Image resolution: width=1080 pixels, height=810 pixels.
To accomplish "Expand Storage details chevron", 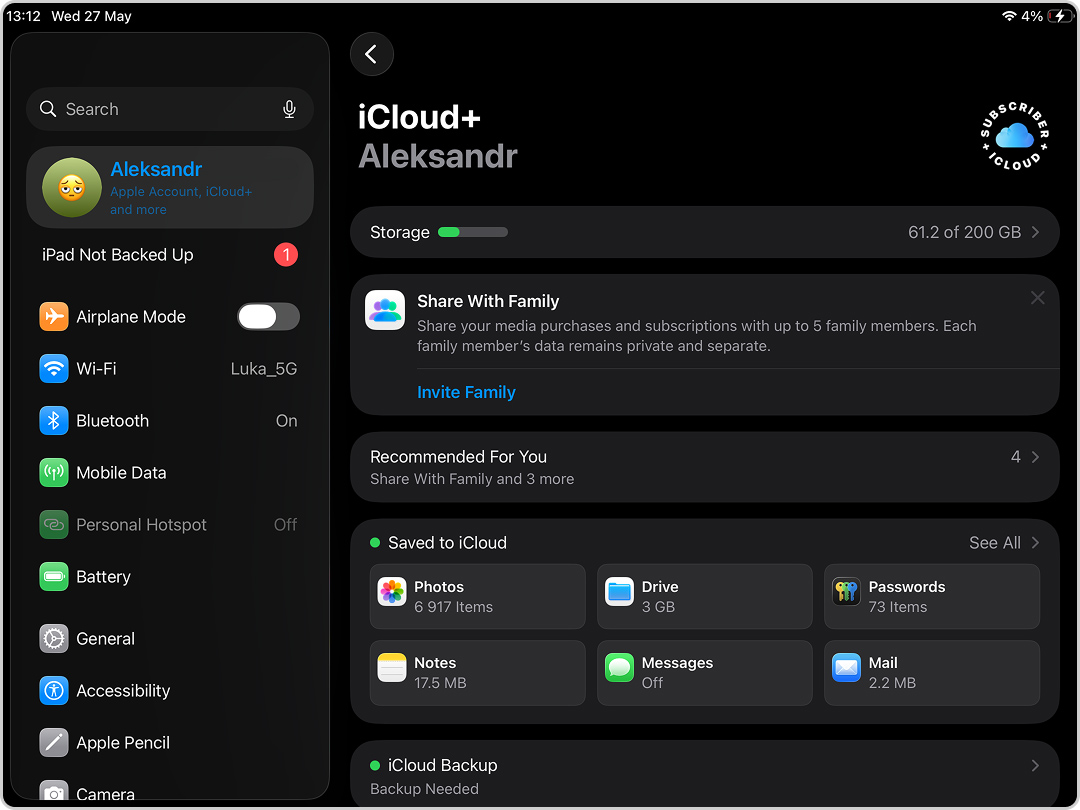I will [1035, 232].
